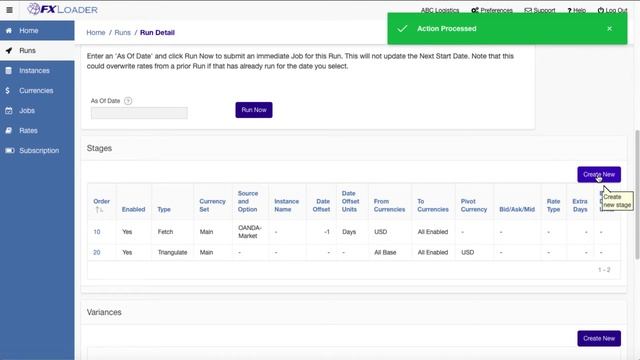Image resolution: width=640 pixels, height=360 pixels.
Task: Click the Rates book icon in sidebar
Action: (x=9, y=131)
